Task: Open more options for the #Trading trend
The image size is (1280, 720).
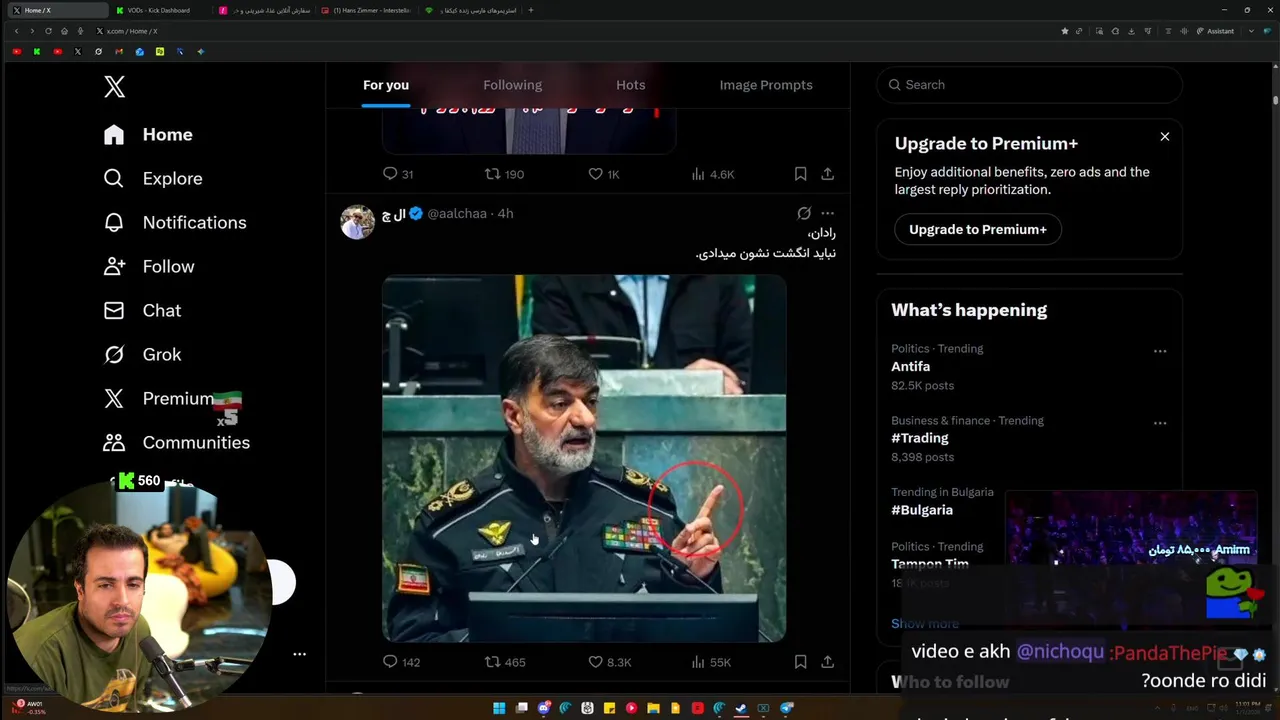Action: (1160, 423)
